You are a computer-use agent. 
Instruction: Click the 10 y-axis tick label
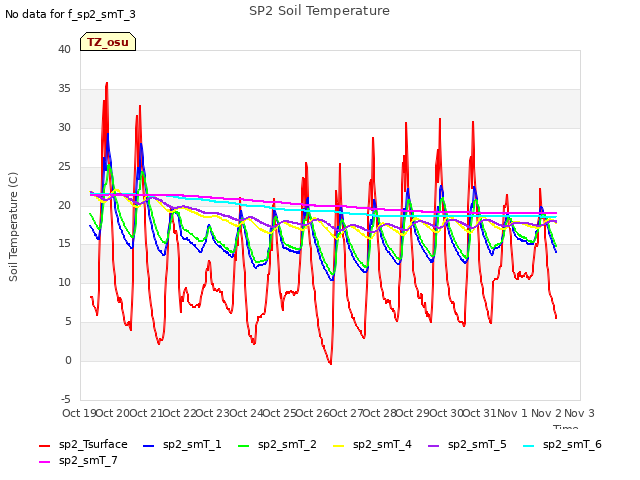tap(64, 282)
